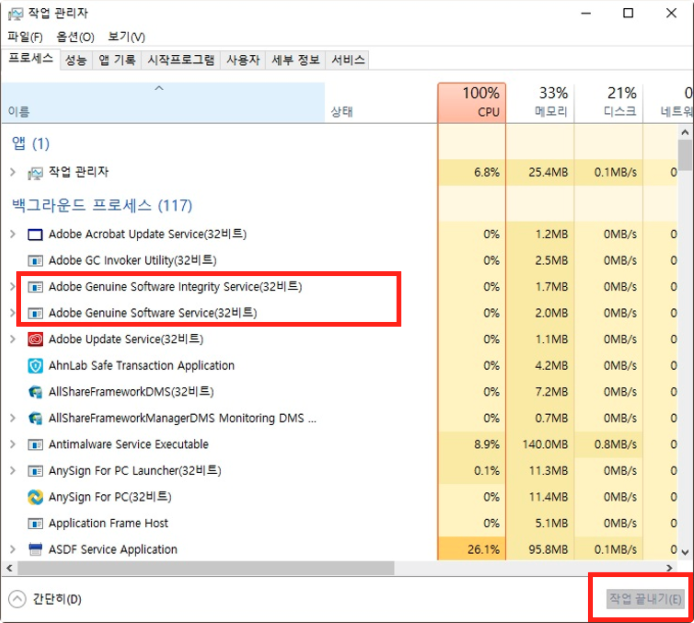The width and height of the screenshot is (694, 623).
Task: Open the 보기(V) menu
Action: [x=127, y=37]
